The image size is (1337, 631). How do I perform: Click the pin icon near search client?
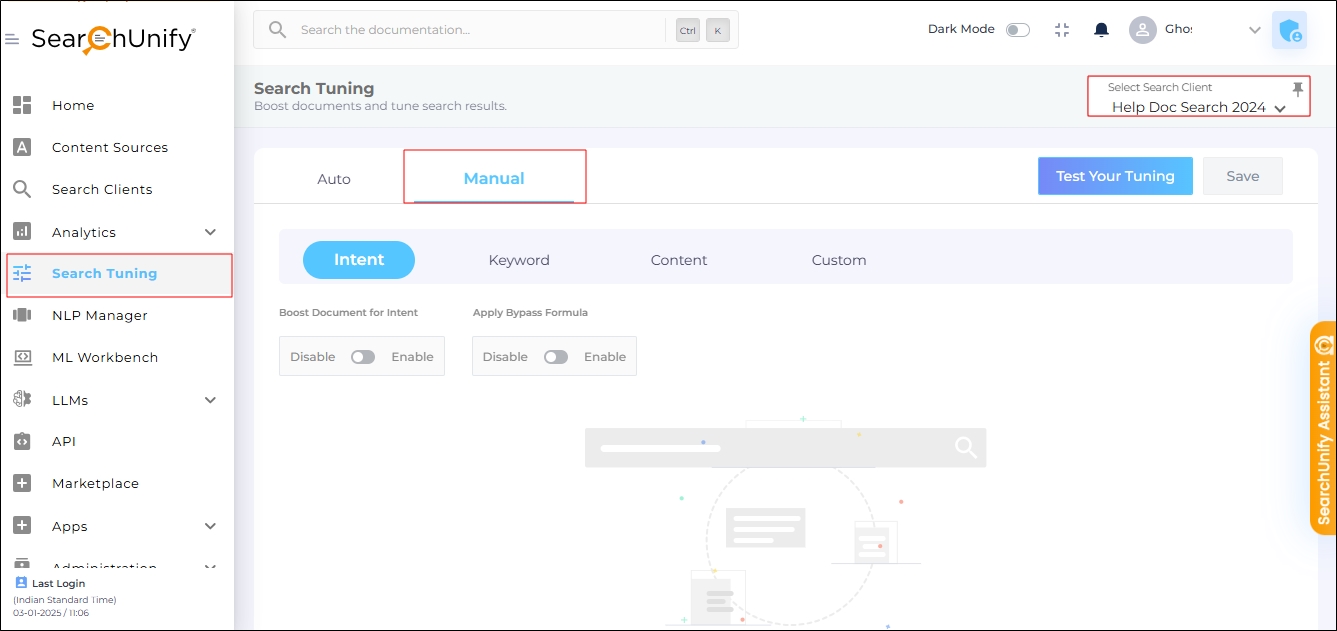[x=1297, y=90]
